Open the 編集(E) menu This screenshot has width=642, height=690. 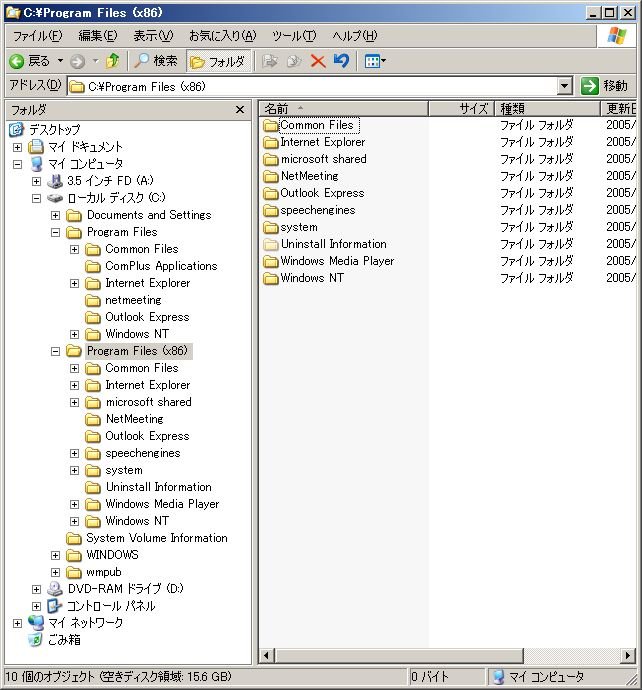pyautogui.click(x=98, y=36)
